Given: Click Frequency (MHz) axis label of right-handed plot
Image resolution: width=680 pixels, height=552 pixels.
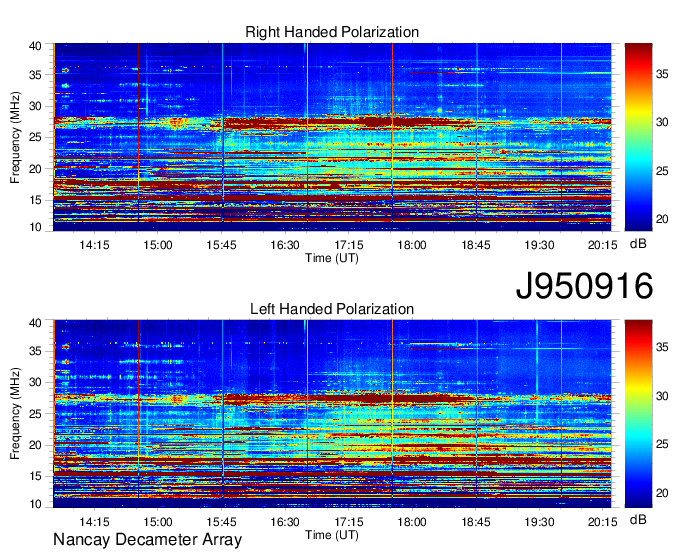Looking at the screenshot, I should tap(15, 137).
